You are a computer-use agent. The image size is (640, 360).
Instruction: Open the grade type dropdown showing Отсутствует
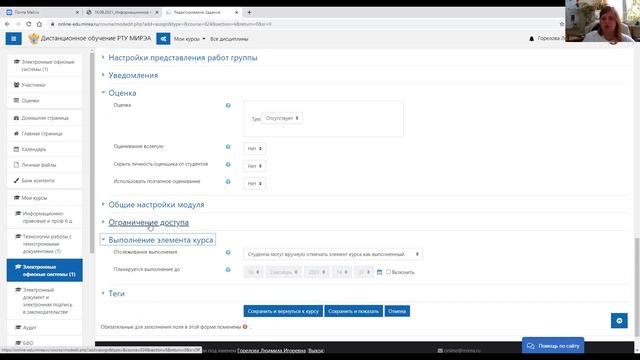pos(282,118)
